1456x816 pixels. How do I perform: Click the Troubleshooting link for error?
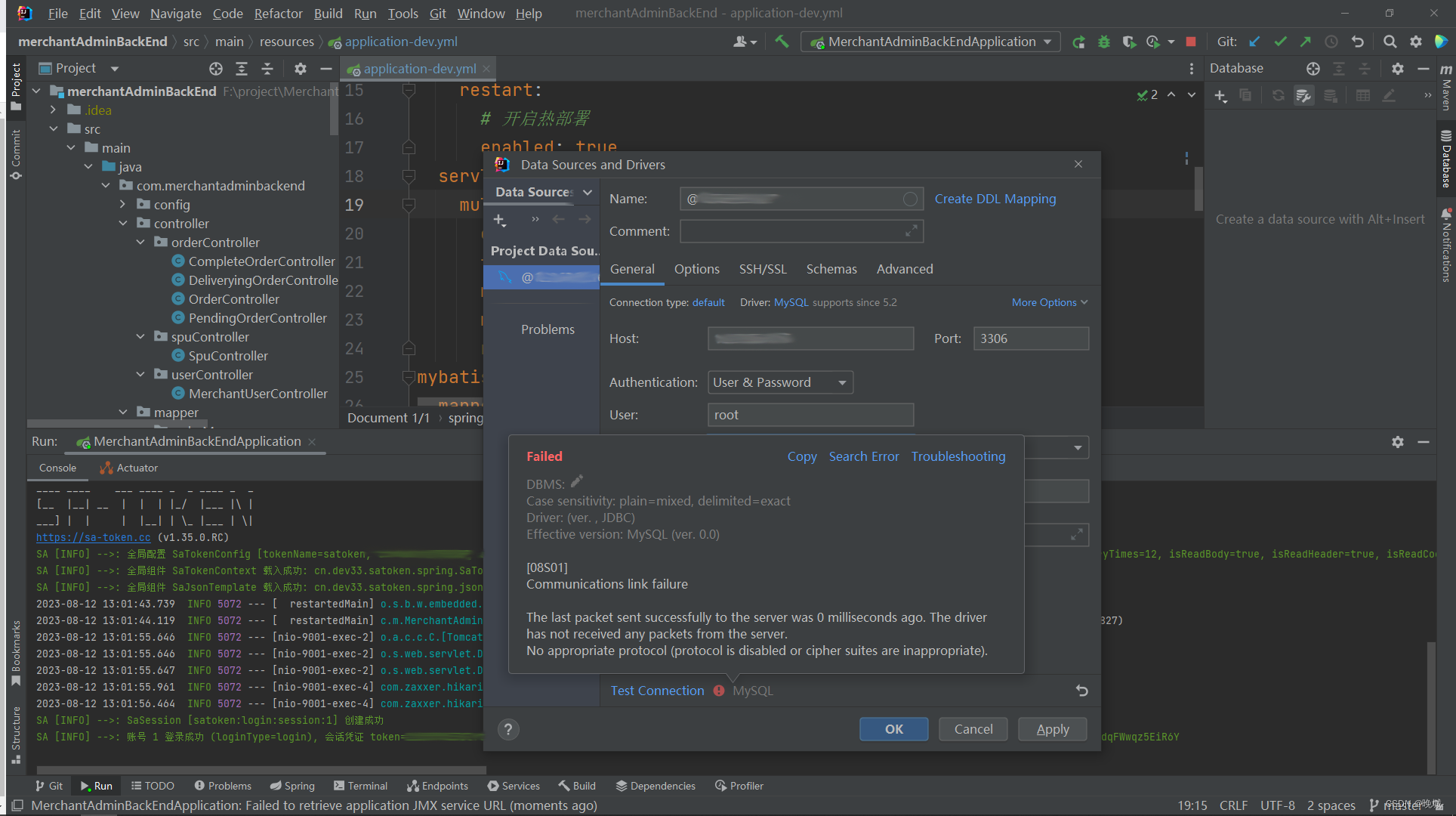(x=958, y=455)
